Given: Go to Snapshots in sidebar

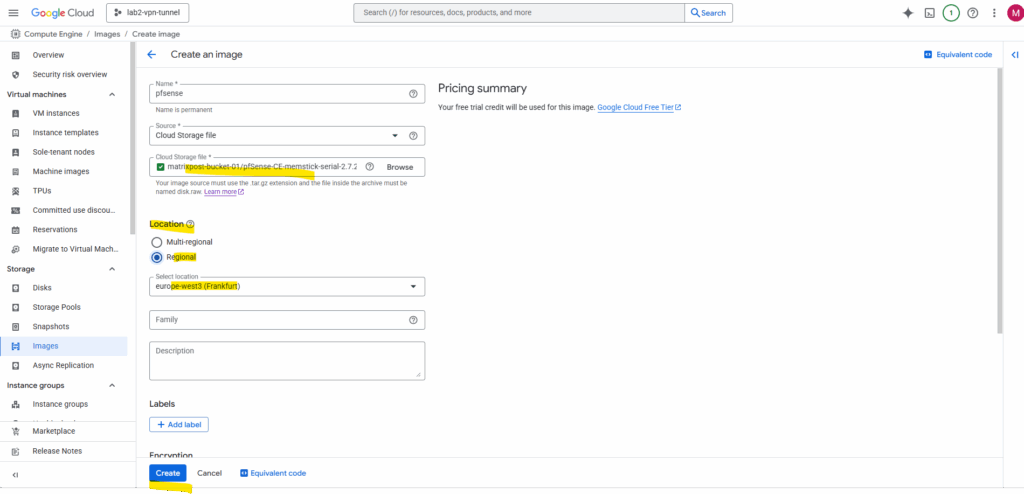Looking at the screenshot, I should (x=51, y=327).
